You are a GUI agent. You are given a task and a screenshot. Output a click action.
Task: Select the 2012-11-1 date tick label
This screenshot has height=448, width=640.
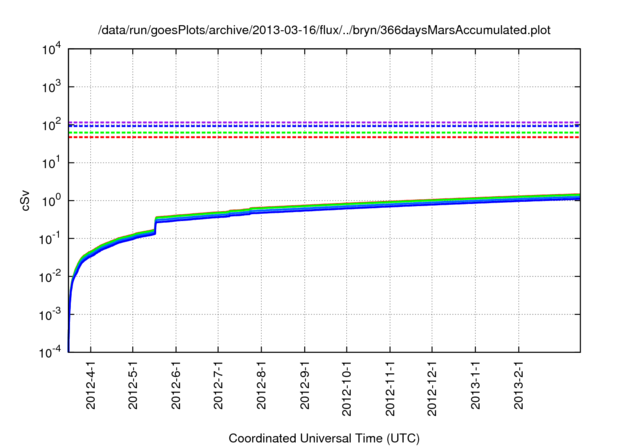point(390,388)
